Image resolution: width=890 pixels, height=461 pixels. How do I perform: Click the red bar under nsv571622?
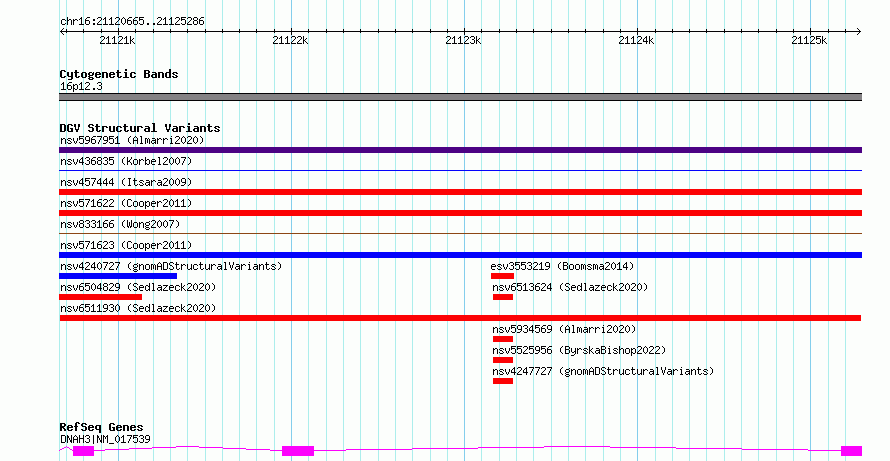click(x=460, y=213)
